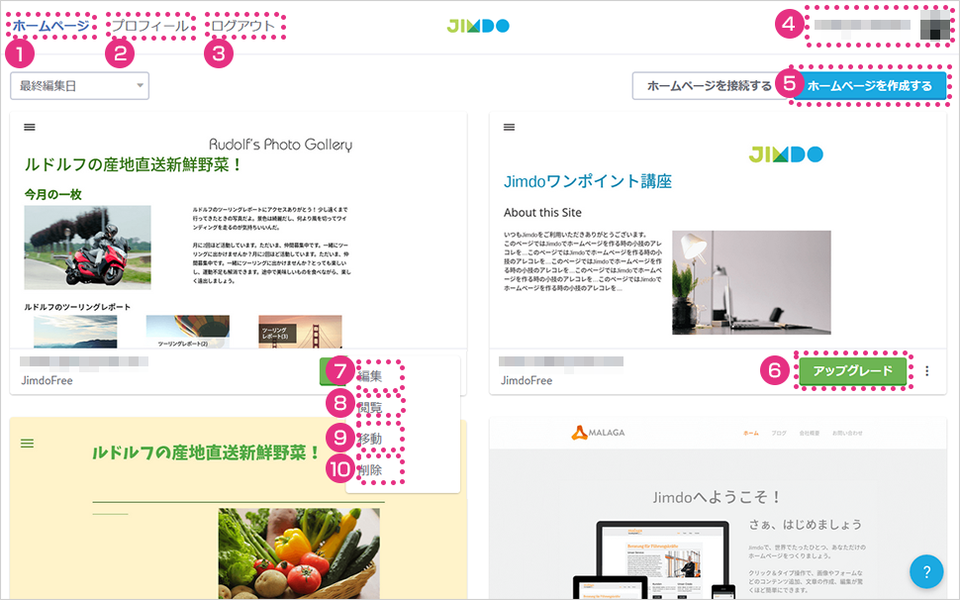Click the hot air balloon ツーリングレポート(2) thumbnail

pyautogui.click(x=188, y=332)
